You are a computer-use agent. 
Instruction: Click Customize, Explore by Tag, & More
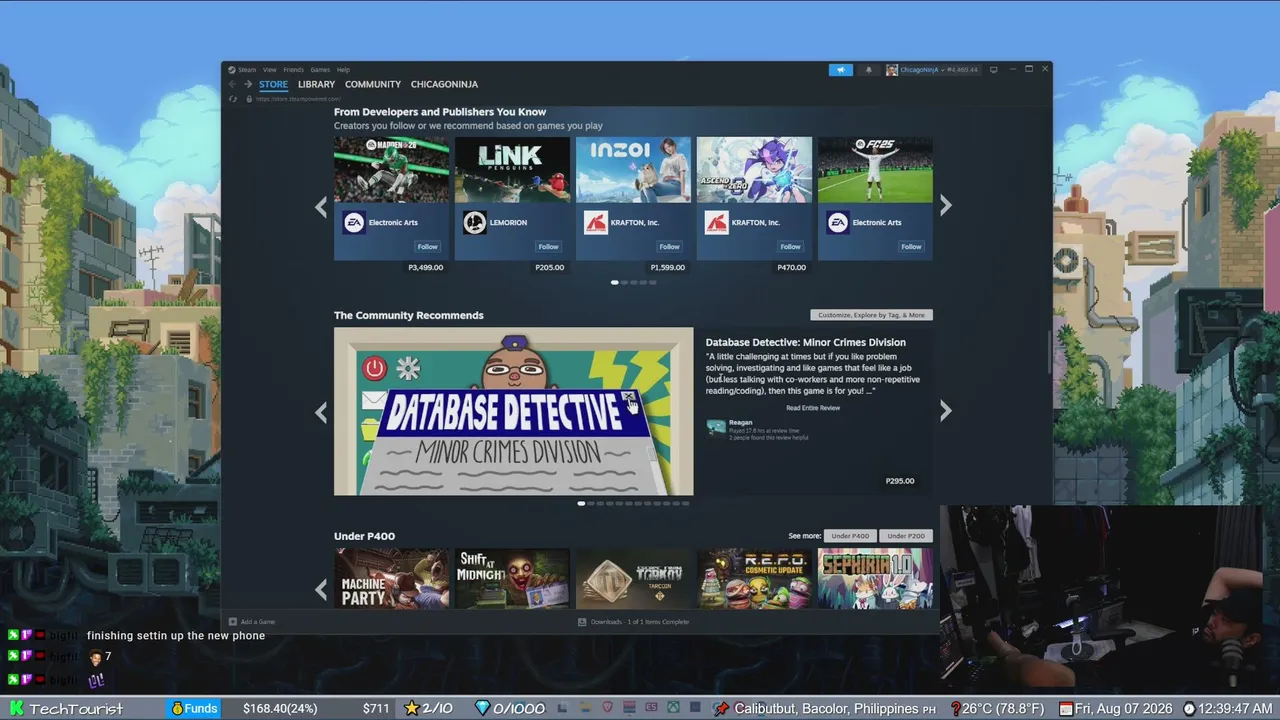(x=871, y=315)
